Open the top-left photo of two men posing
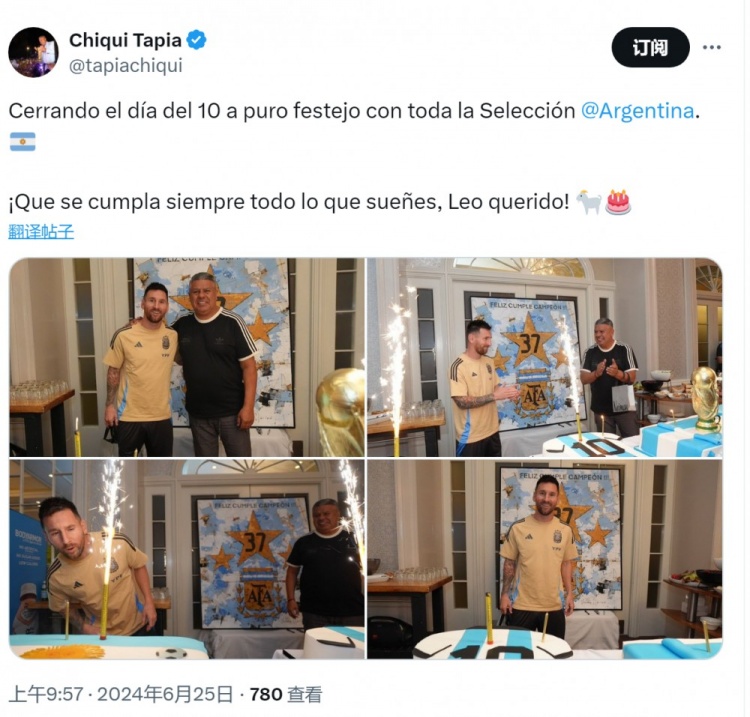750x717 pixels. click(x=187, y=357)
